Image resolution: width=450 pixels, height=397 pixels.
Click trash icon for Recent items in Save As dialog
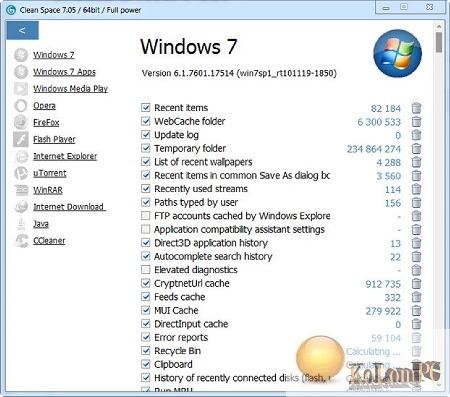click(416, 176)
